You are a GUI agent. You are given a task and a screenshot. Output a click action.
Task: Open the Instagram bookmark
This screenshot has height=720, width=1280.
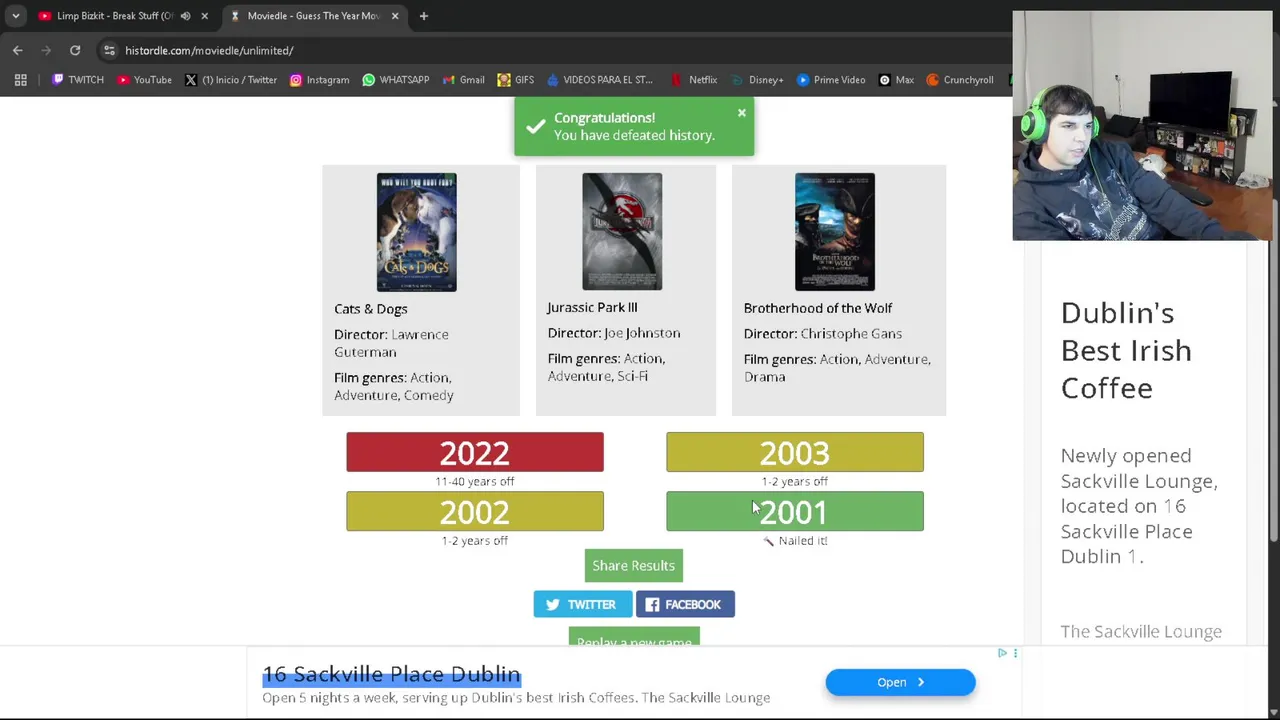pos(319,80)
